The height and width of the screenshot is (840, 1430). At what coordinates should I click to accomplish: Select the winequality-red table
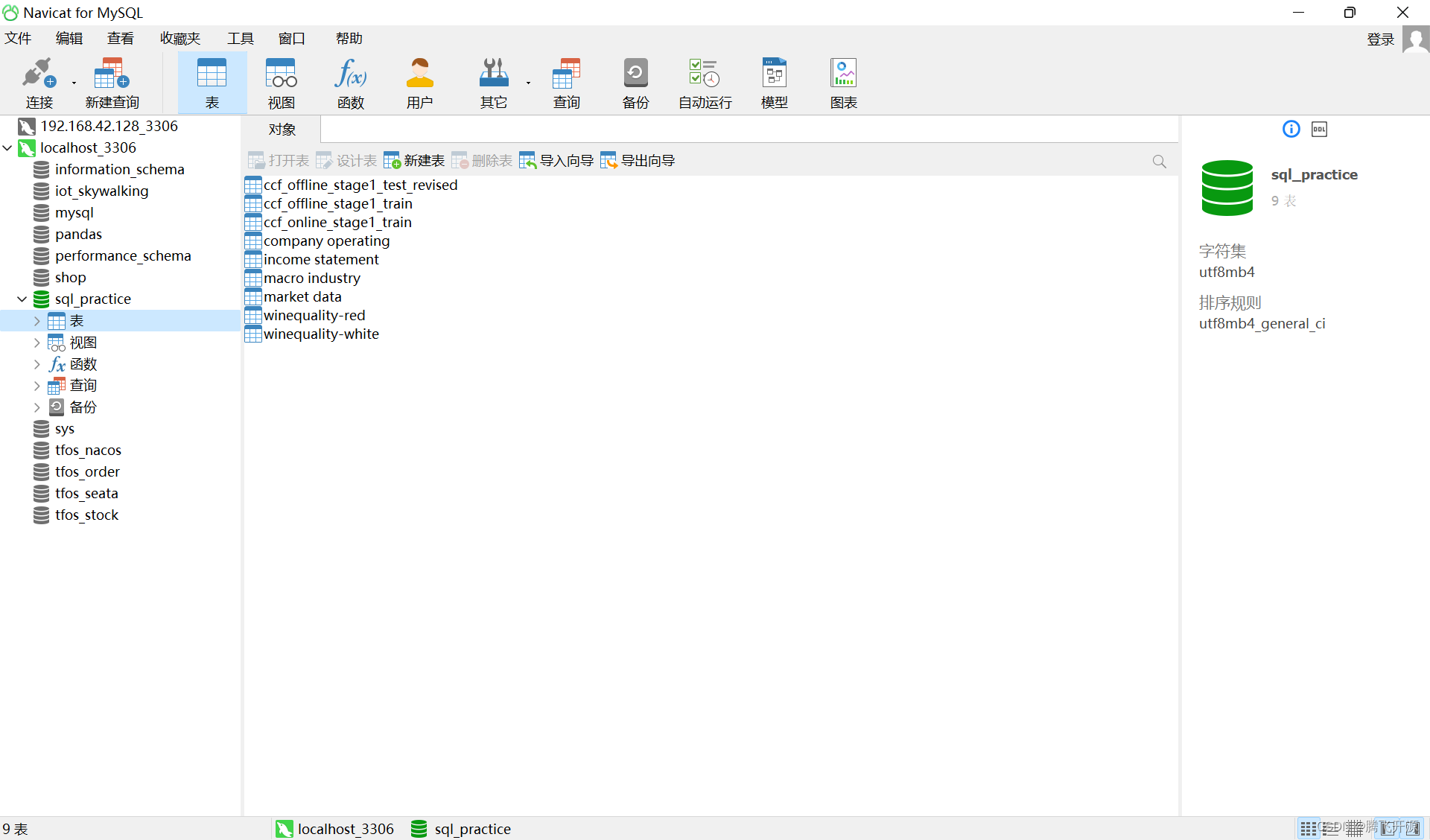314,316
